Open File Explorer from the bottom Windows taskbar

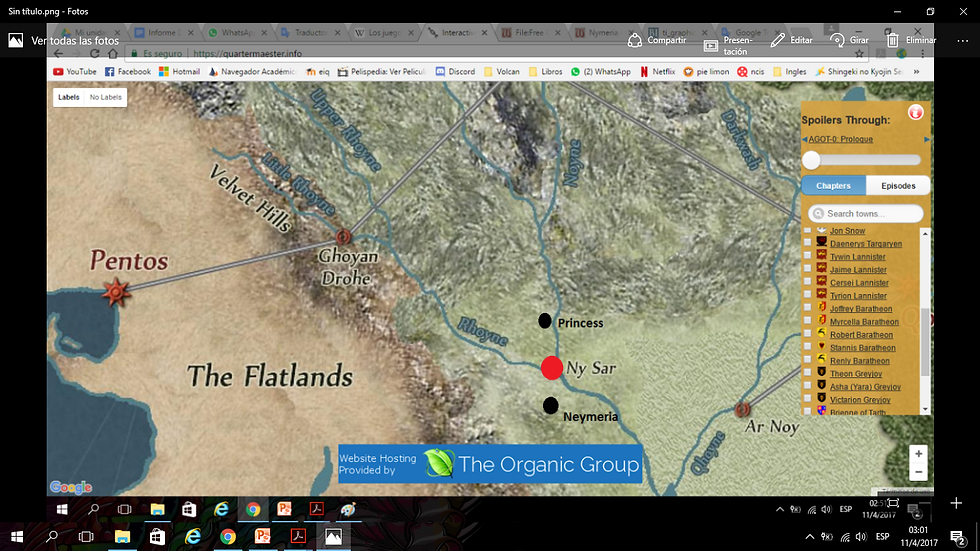point(122,537)
